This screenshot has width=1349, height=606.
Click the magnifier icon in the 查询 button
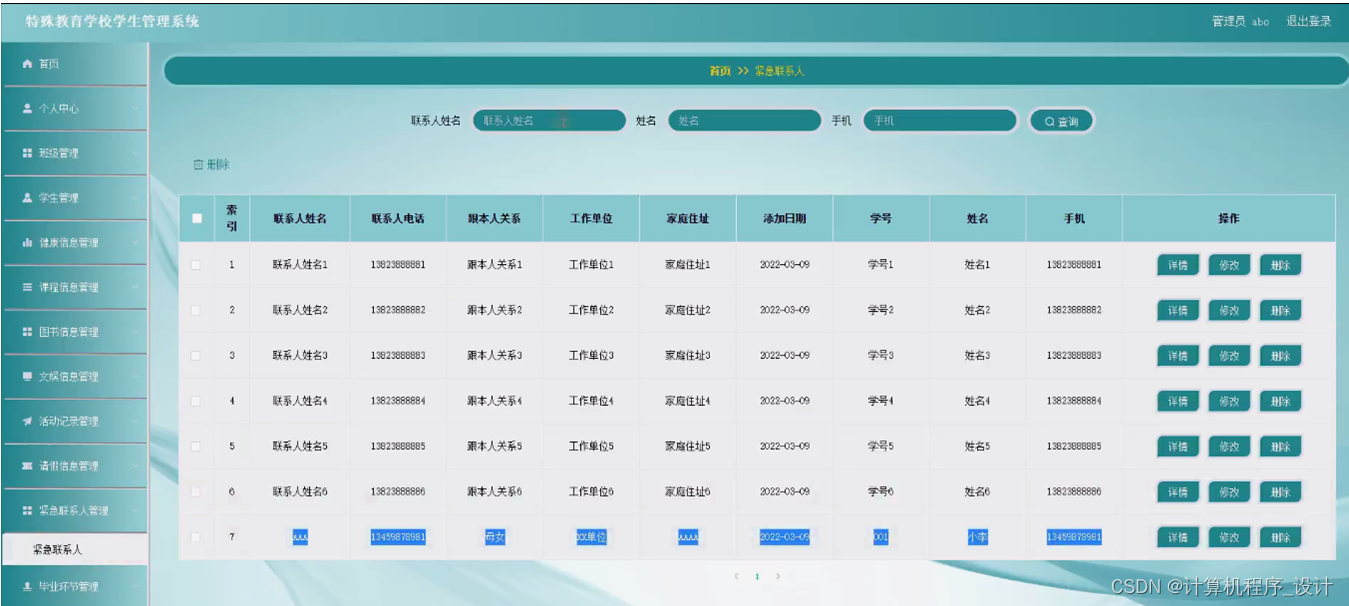1049,122
